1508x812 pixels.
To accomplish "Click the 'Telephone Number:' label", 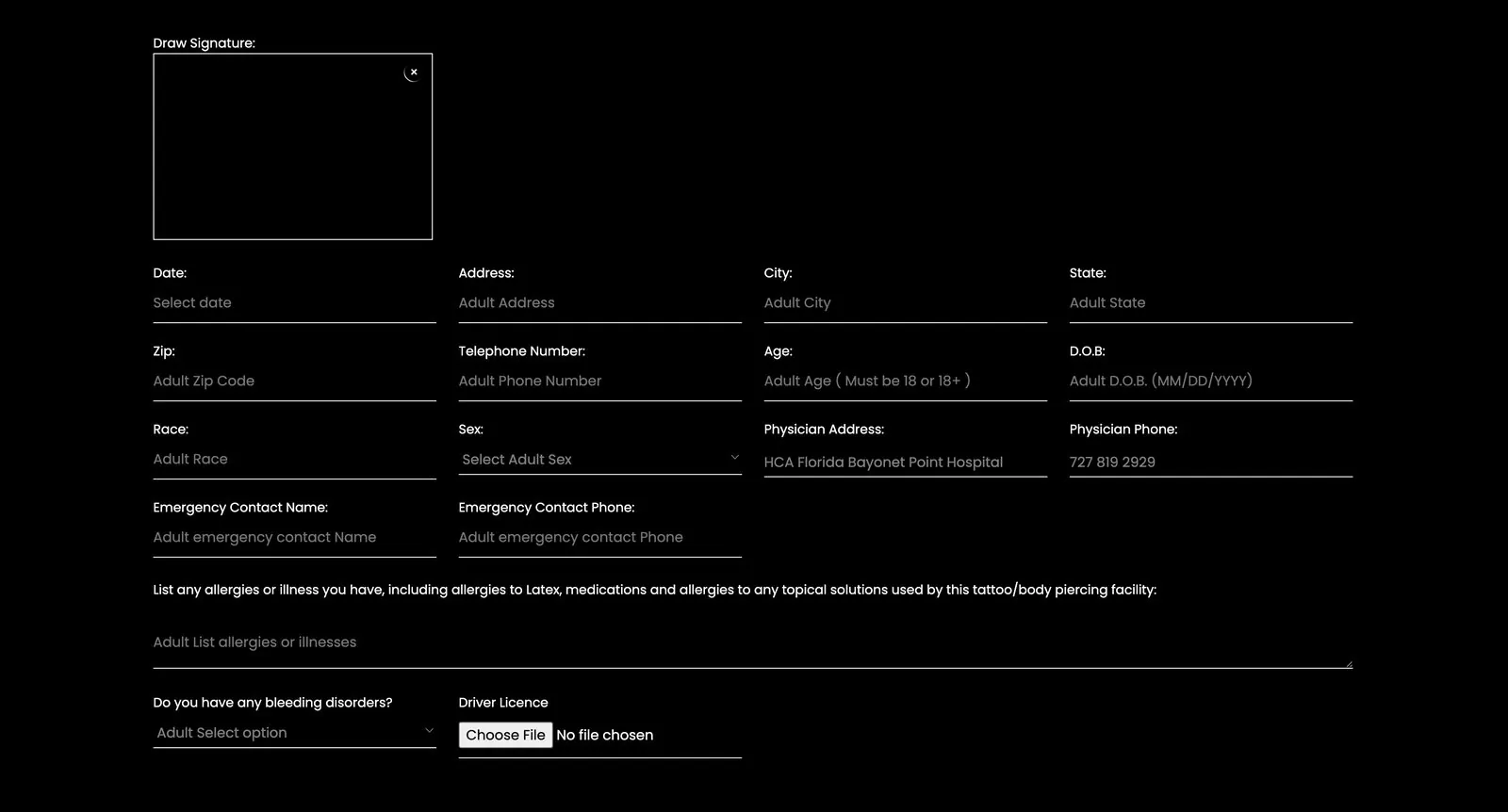I will [x=522, y=351].
